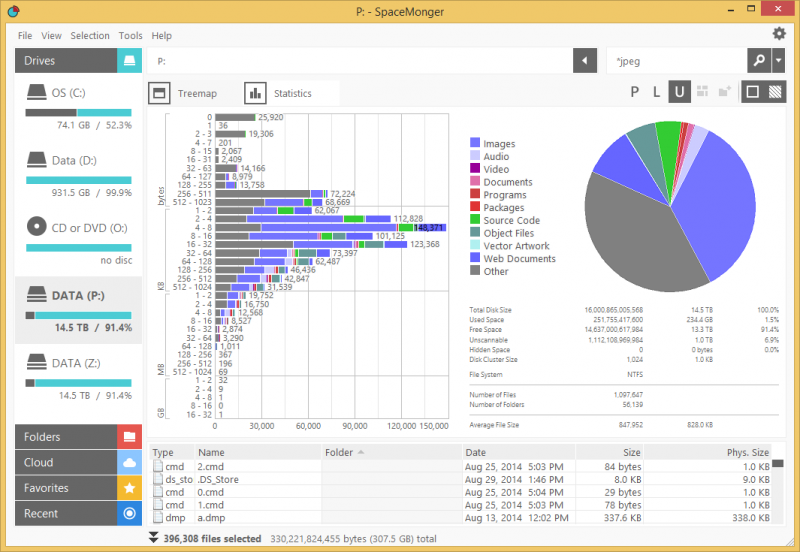Click the Recent panel icon
This screenshot has width=800, height=552.
coord(129,514)
